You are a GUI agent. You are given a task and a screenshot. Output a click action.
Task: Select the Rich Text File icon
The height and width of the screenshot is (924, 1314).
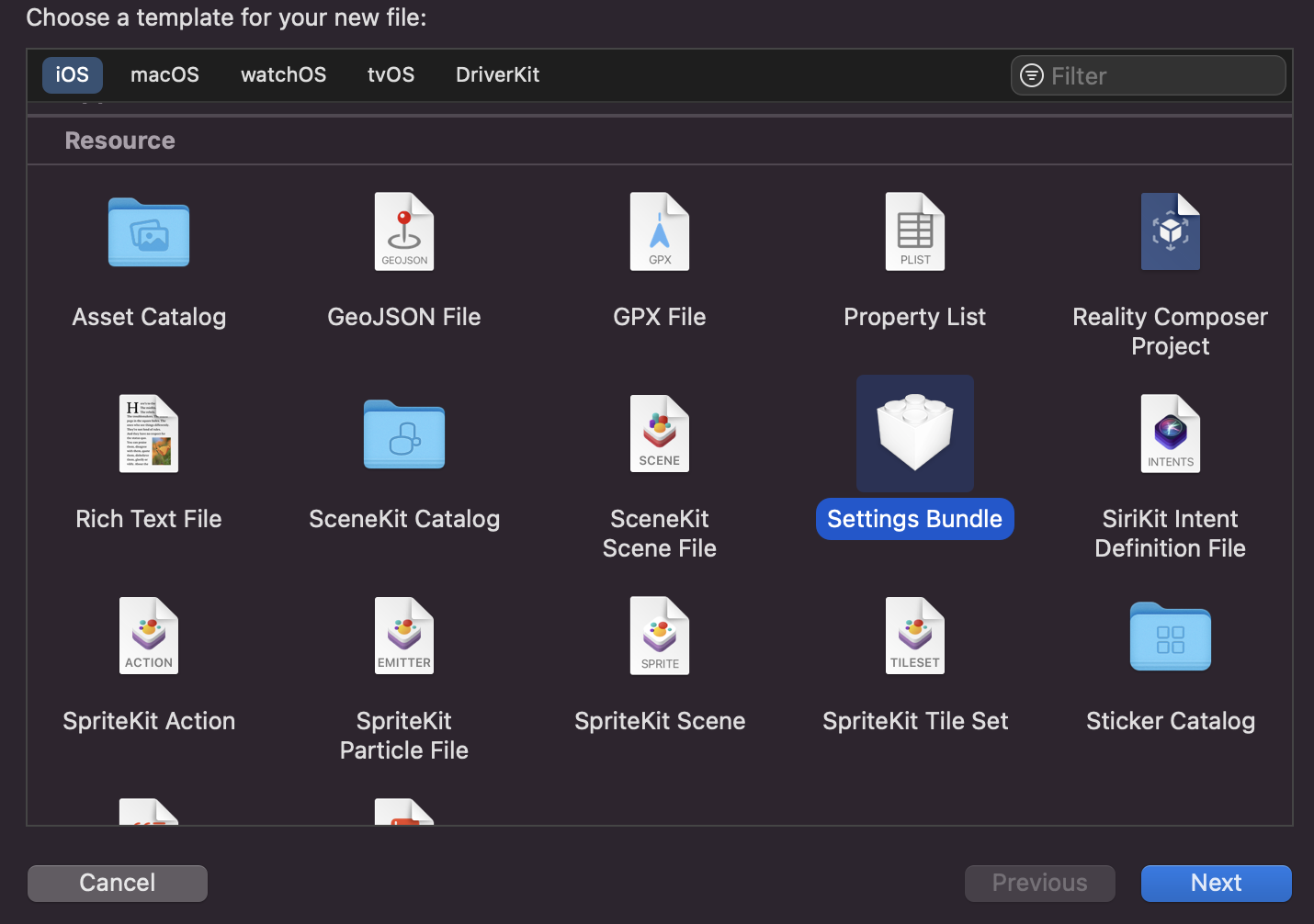[x=149, y=434]
